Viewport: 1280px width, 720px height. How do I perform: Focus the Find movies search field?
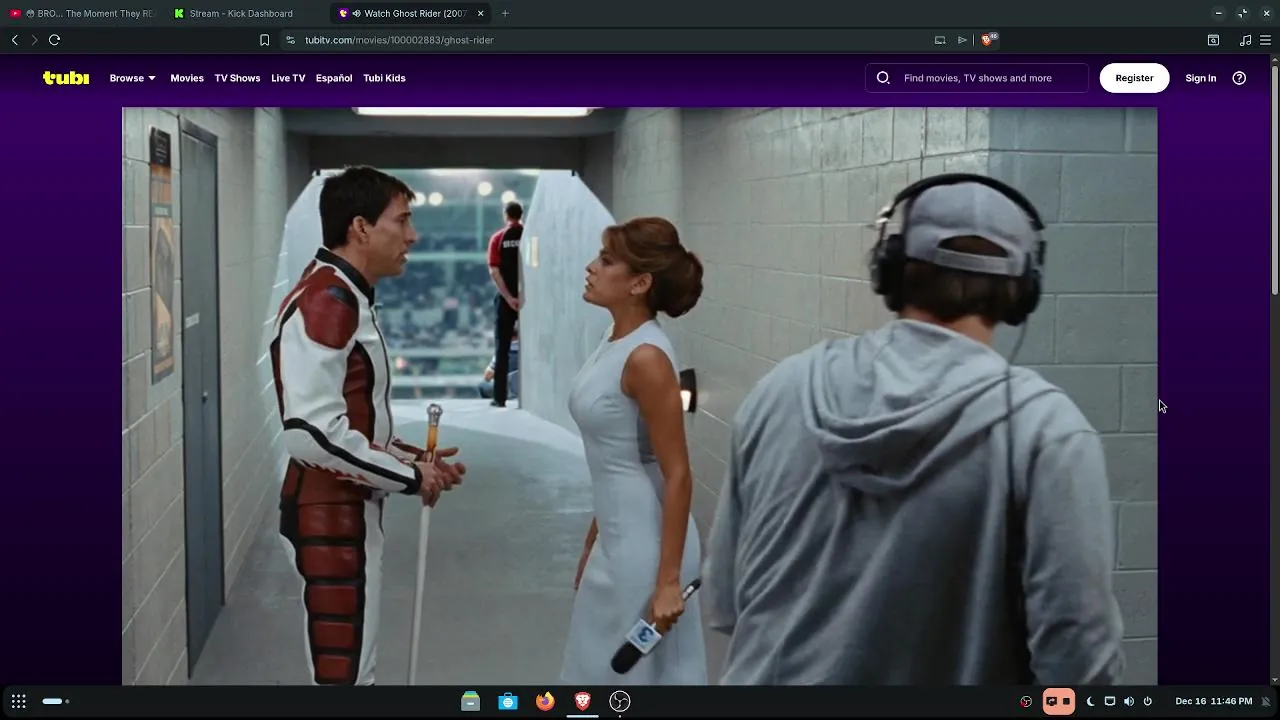(x=977, y=78)
